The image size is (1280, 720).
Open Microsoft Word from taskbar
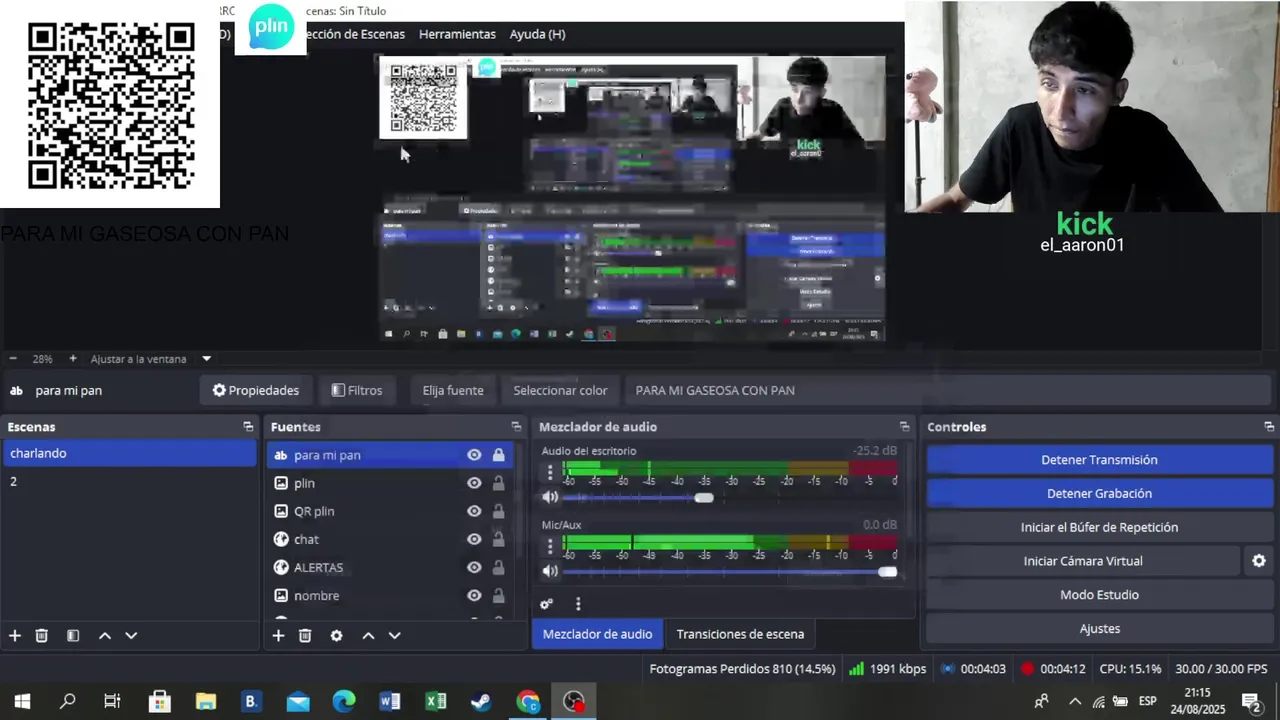coord(390,702)
